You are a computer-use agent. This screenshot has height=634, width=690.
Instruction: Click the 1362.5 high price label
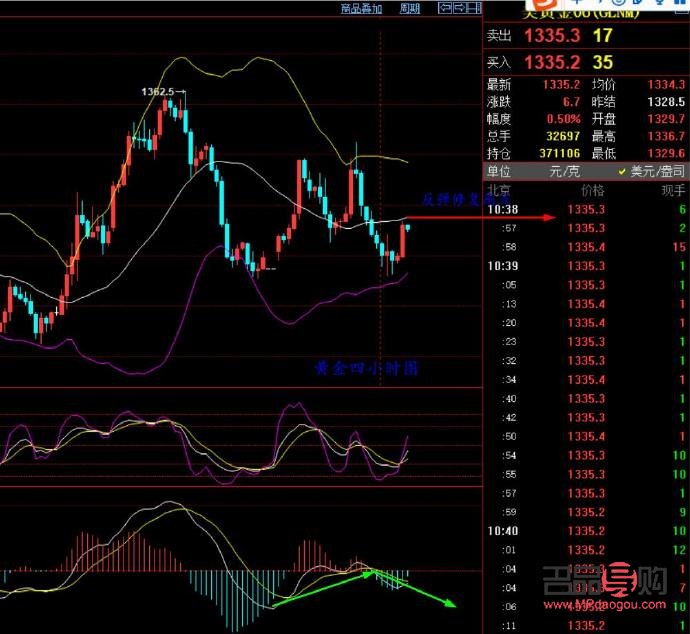click(x=158, y=92)
